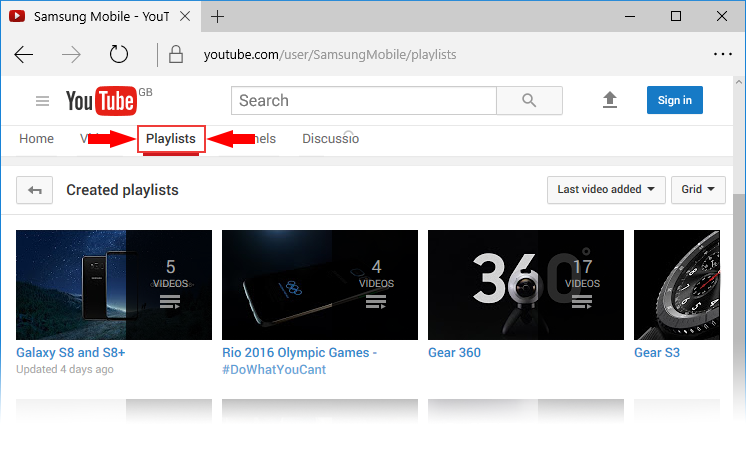Close the browser window
The width and height of the screenshot is (746, 458).
[722, 16]
